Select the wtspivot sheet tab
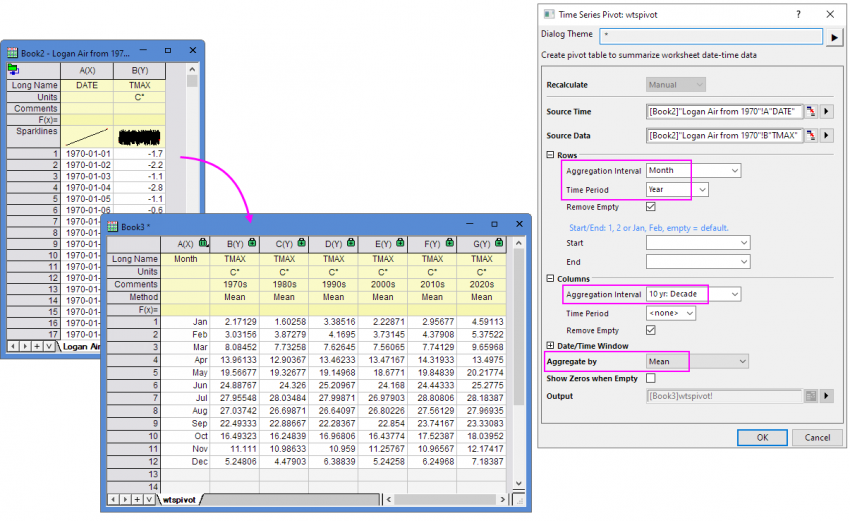 tap(180, 499)
